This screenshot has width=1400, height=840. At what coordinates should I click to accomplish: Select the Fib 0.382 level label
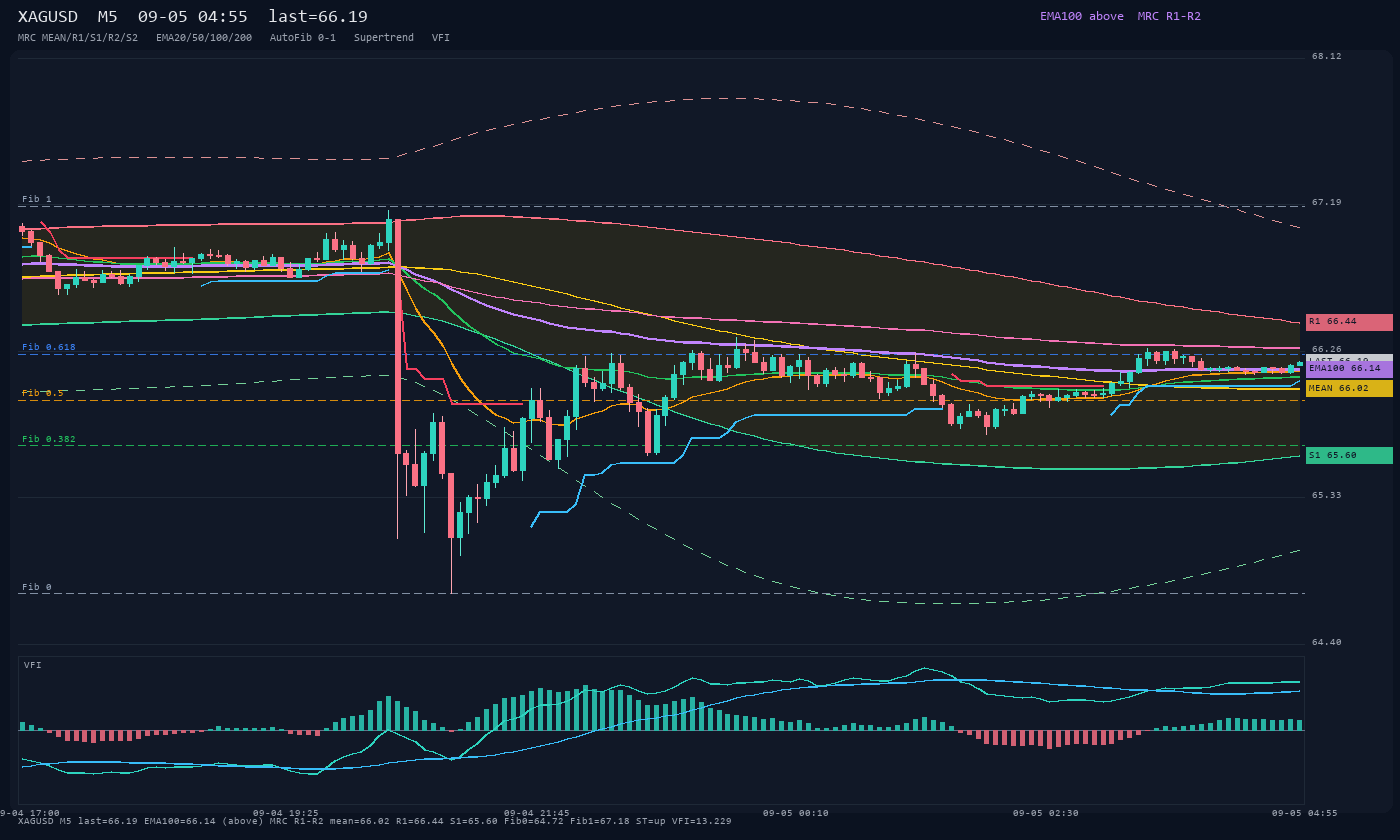click(x=49, y=439)
